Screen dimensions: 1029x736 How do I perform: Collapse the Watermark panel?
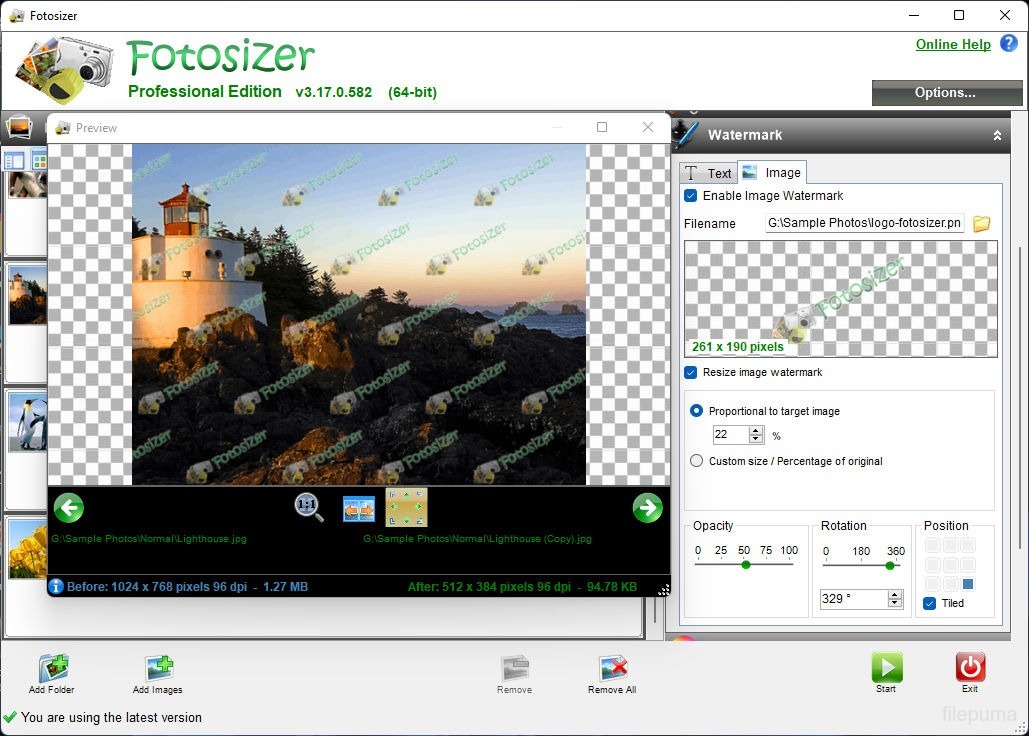[x=996, y=135]
